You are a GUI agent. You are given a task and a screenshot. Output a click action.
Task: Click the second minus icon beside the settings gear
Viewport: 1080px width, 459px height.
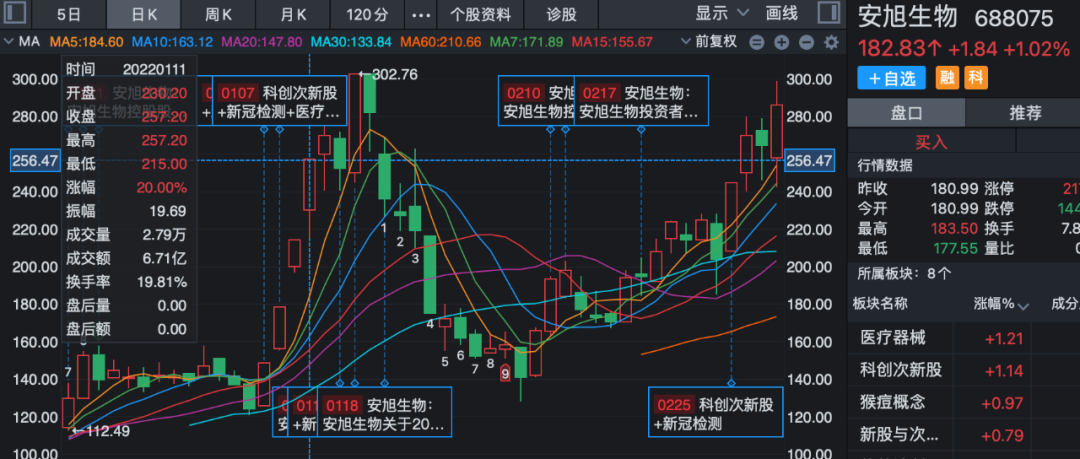point(807,43)
